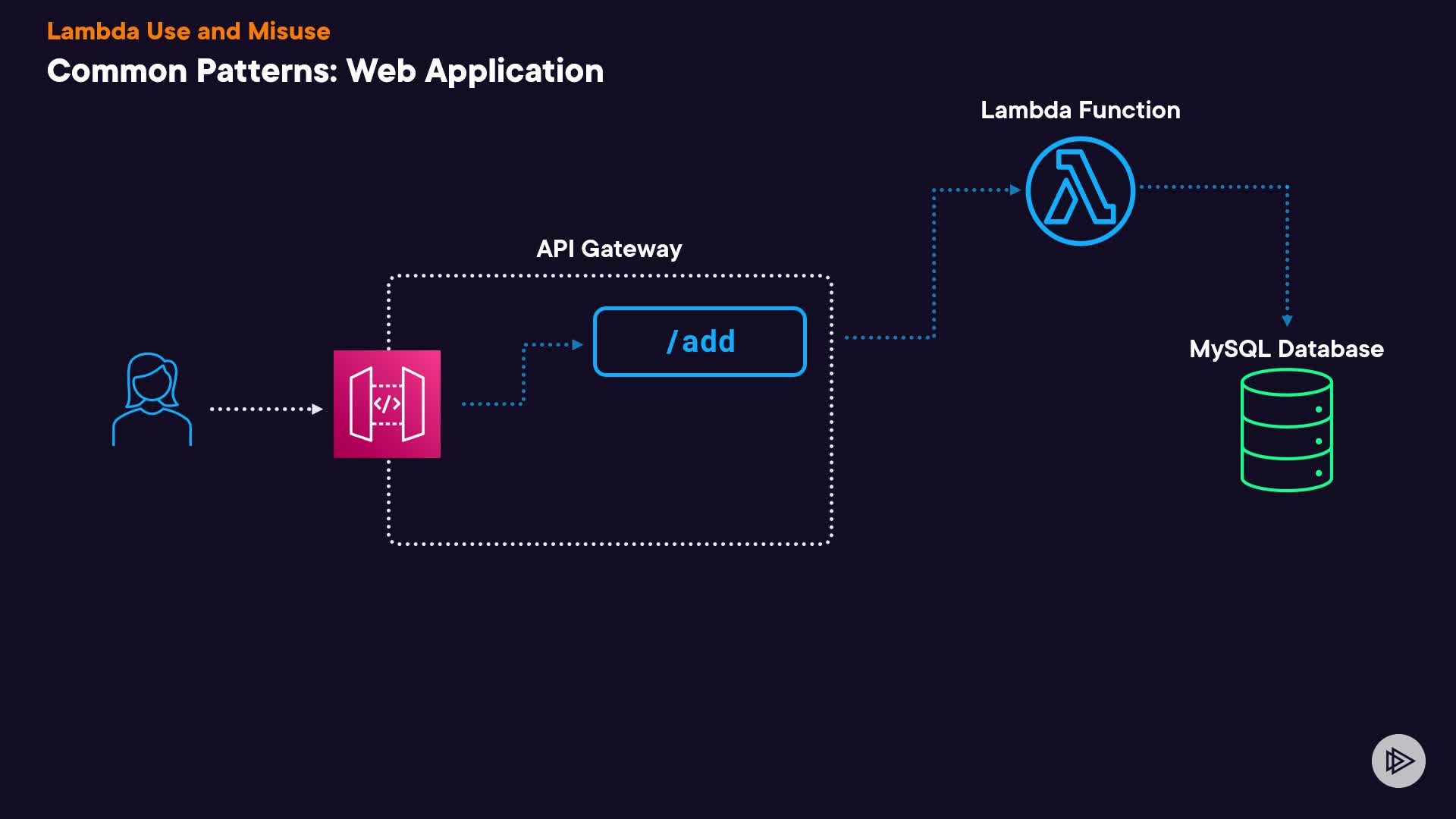Click the orange "Lambda Use and Misuse" heading
Image resolution: width=1456 pixels, height=819 pixels.
point(188,31)
